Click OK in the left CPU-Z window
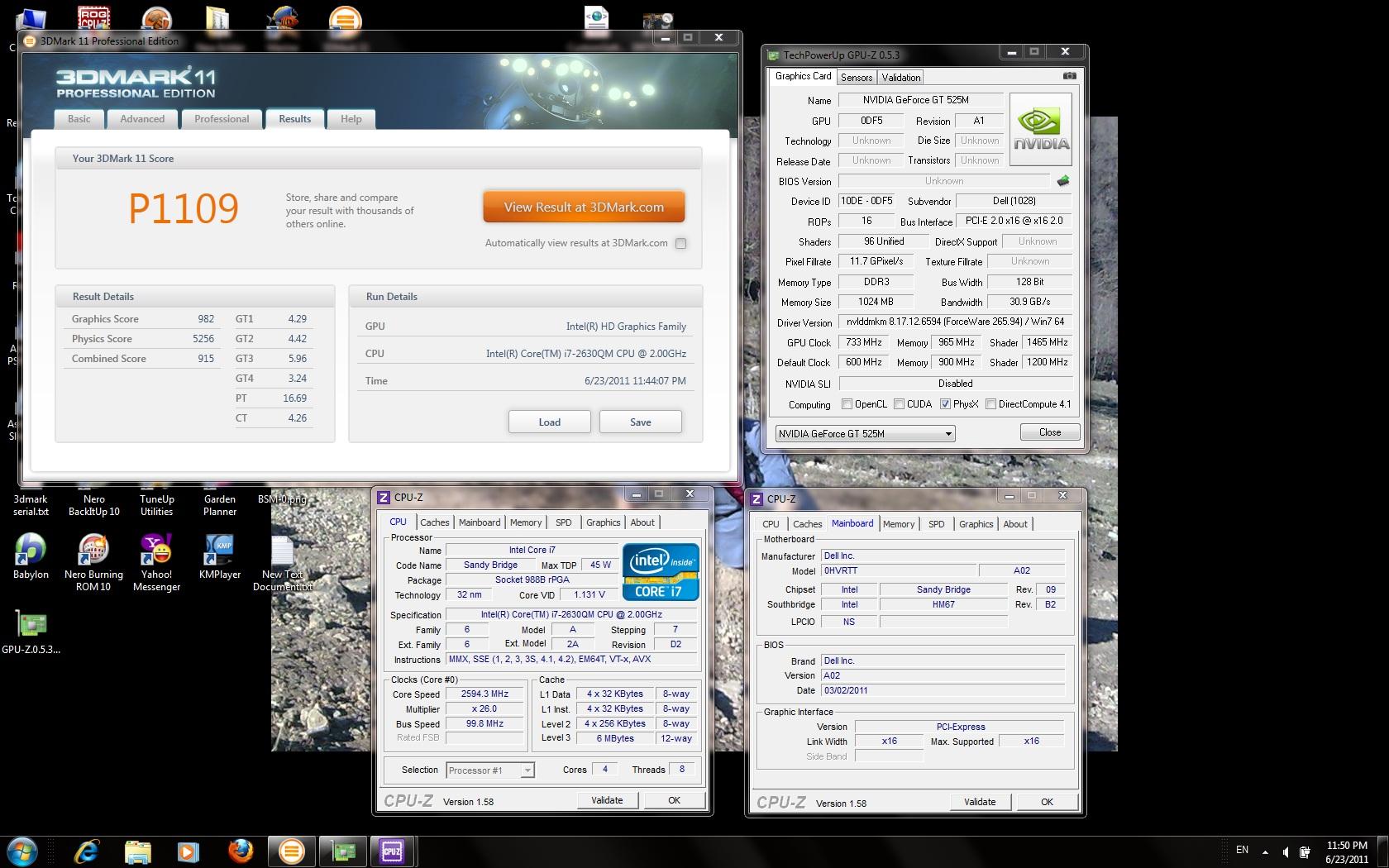The width and height of the screenshot is (1389, 868). tap(674, 800)
